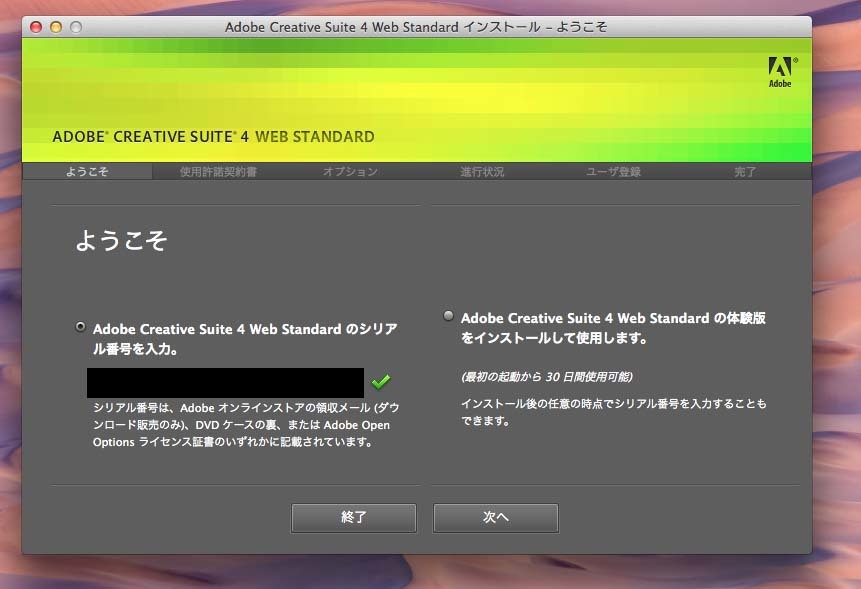
Task: Click the window title bar text
Action: pos(416,27)
